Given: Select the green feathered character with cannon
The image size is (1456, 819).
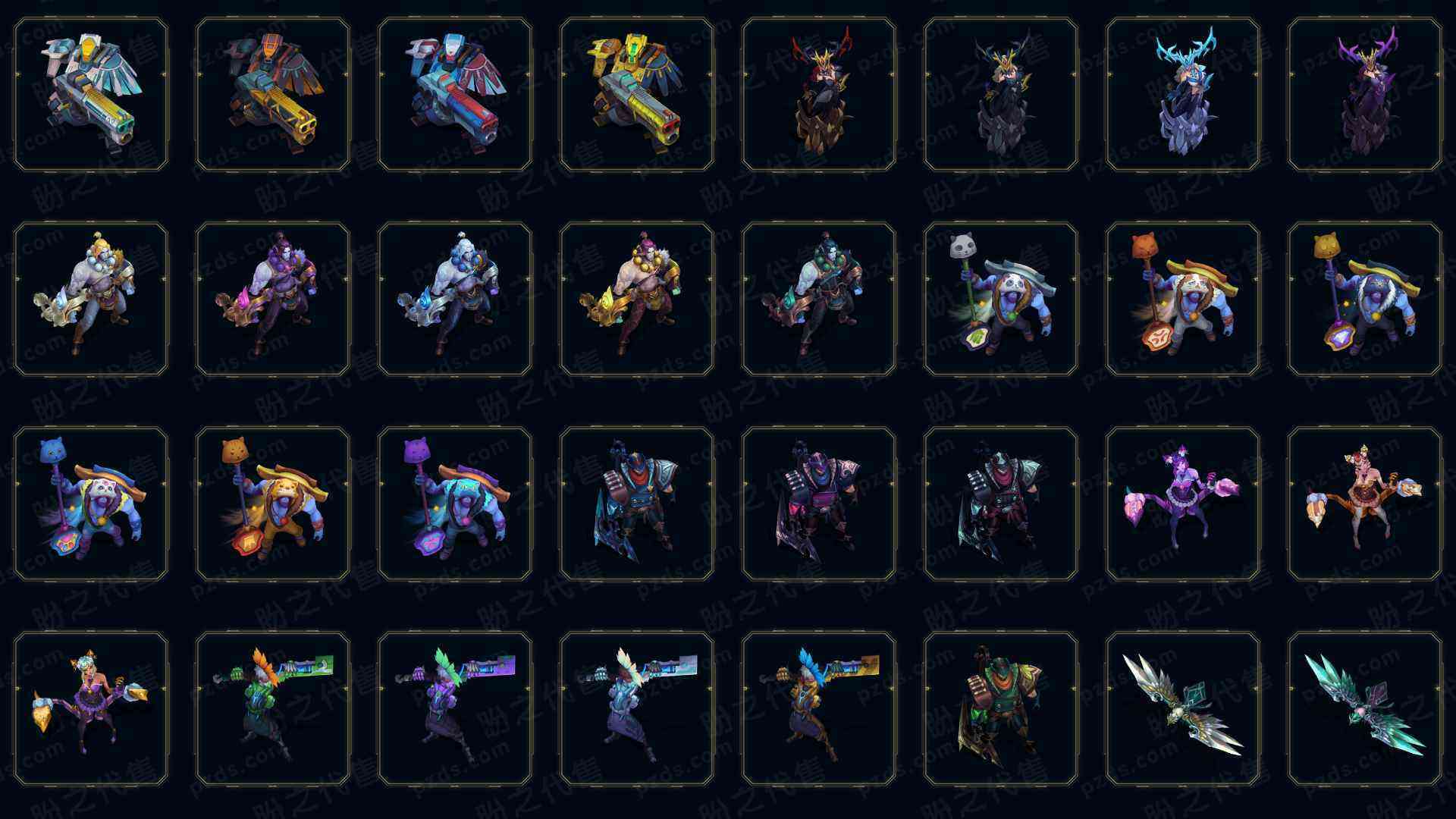Looking at the screenshot, I should 273,709.
